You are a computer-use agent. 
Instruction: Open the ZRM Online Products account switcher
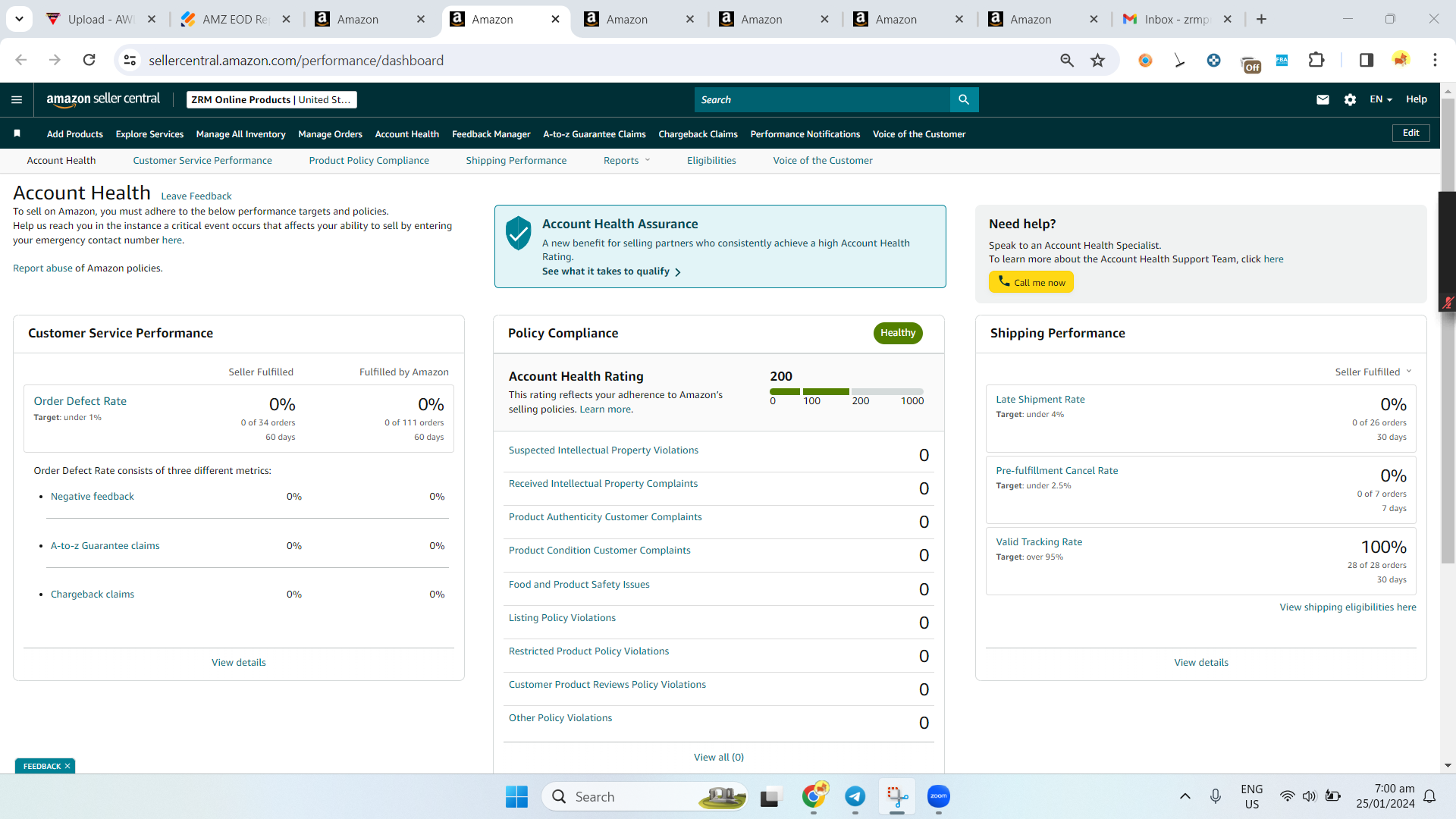tap(271, 99)
